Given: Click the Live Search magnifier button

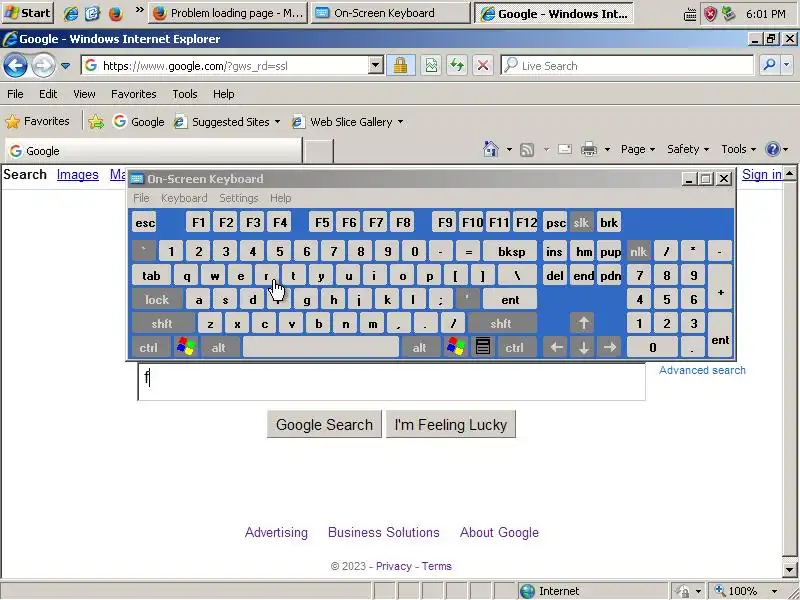Looking at the screenshot, I should 769,65.
